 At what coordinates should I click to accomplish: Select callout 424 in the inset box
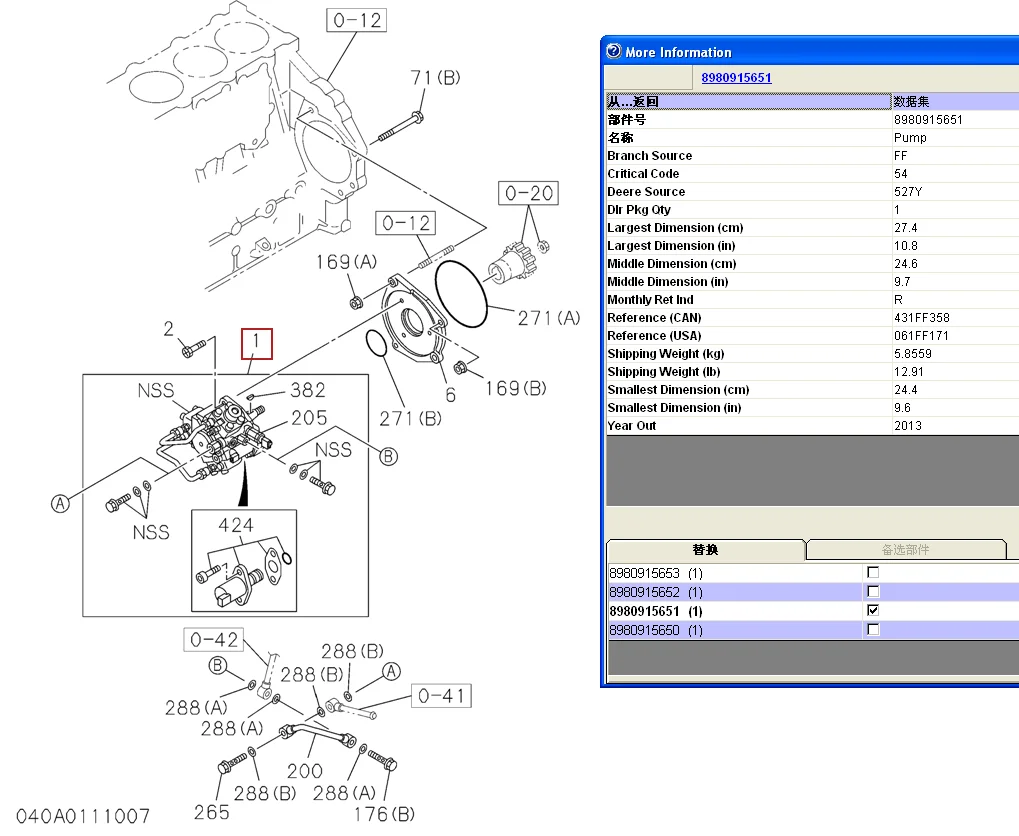tap(236, 525)
